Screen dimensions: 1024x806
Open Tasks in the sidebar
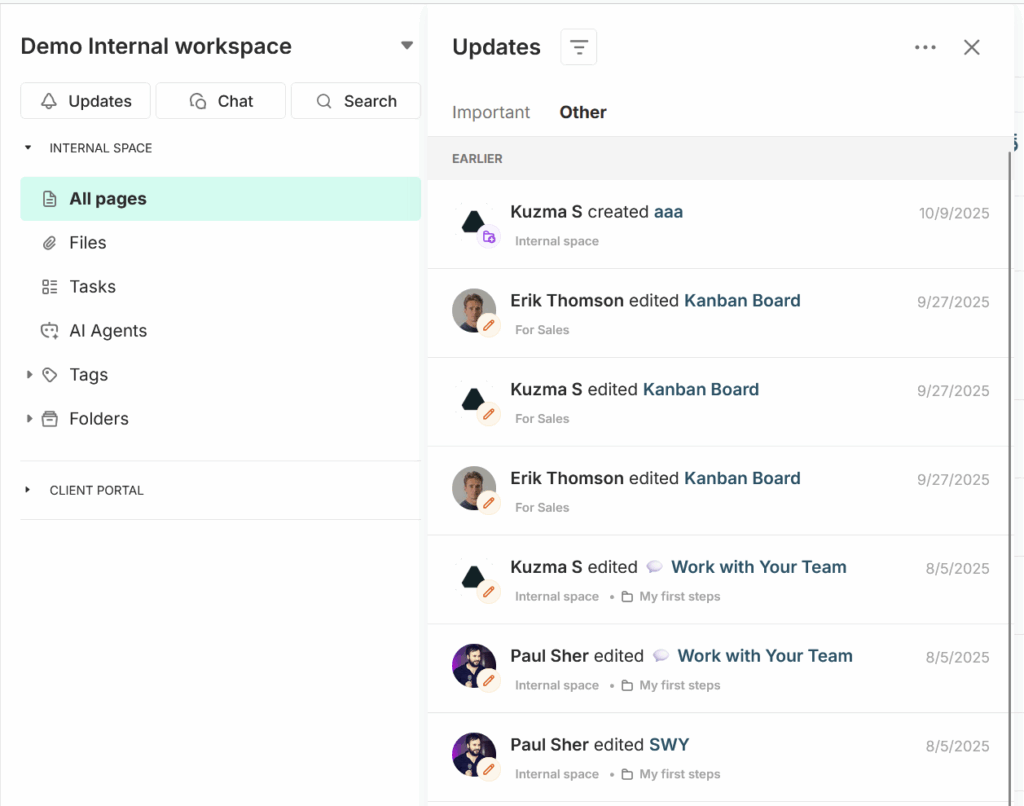point(92,287)
